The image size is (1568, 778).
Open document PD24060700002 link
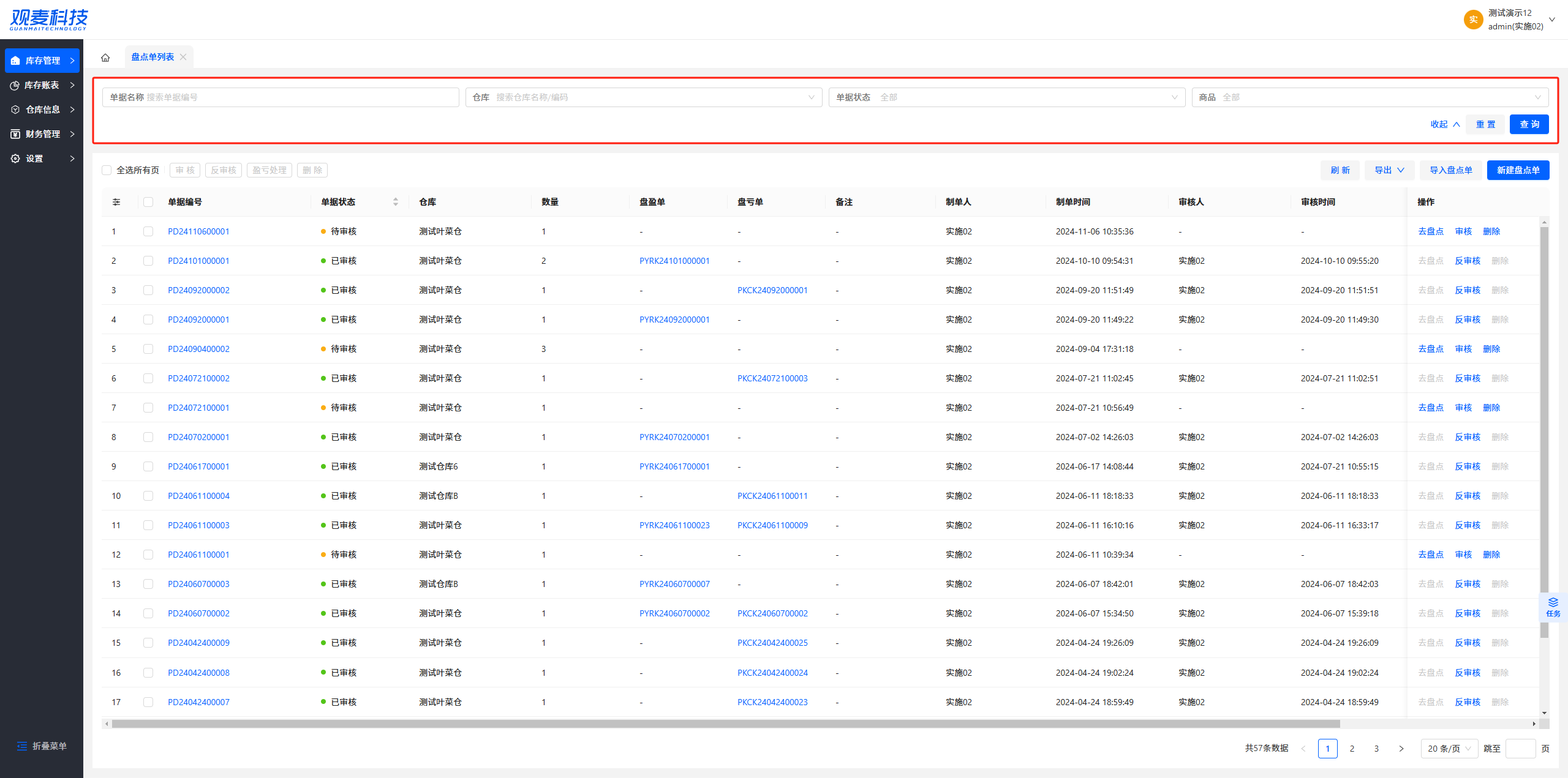(x=198, y=613)
